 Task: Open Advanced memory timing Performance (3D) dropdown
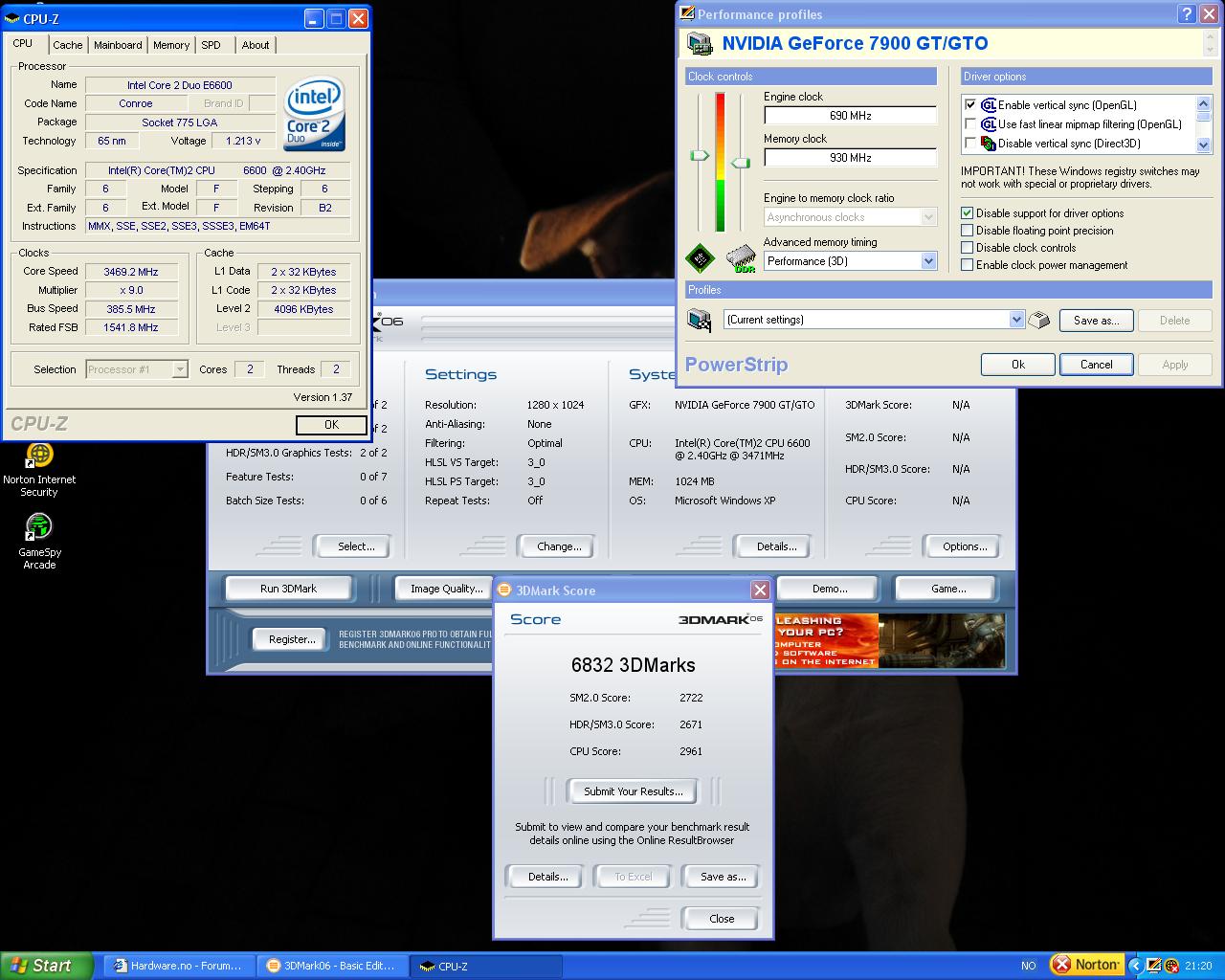[850, 261]
